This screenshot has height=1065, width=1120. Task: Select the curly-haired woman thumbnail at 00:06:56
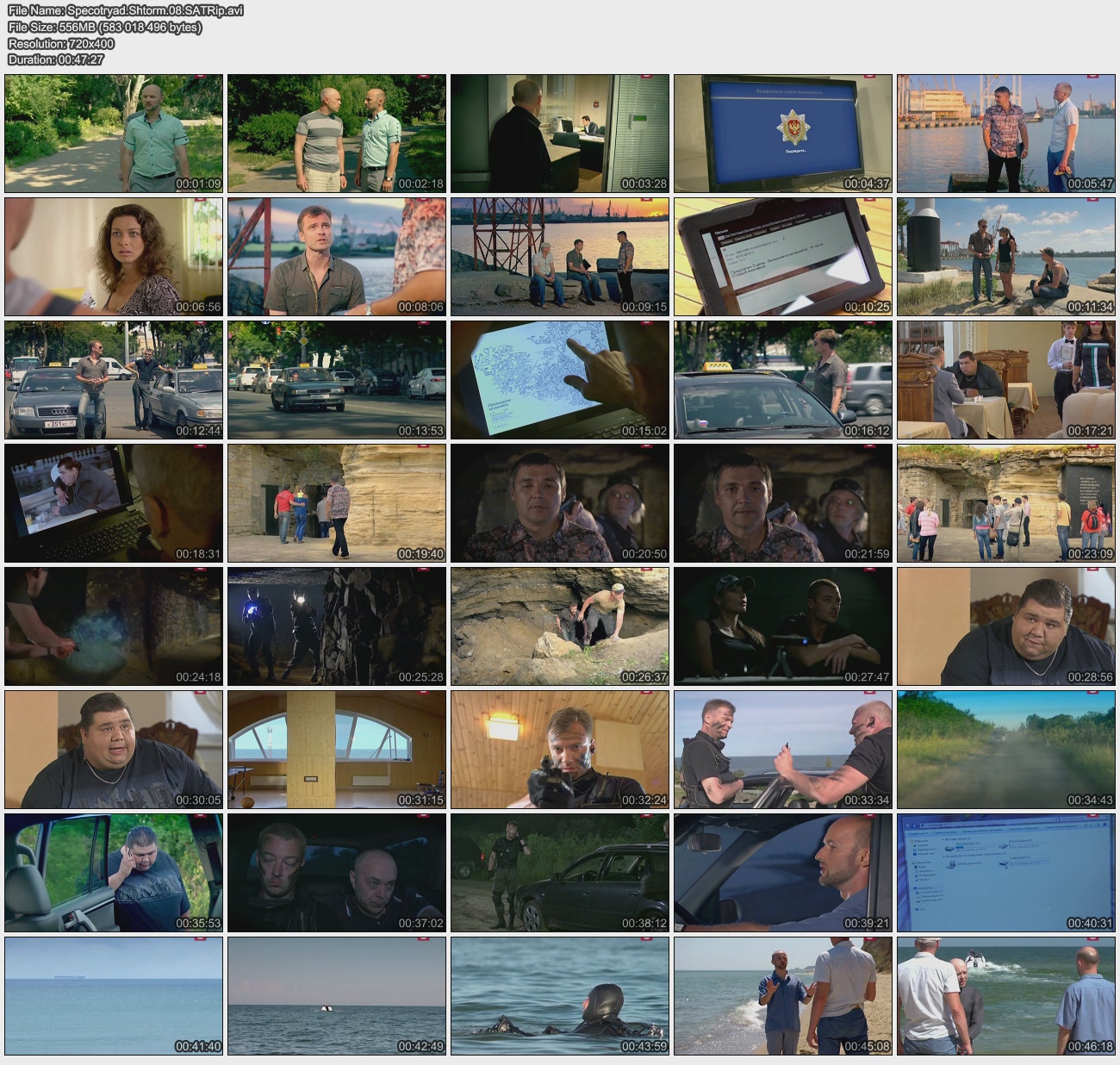(114, 257)
